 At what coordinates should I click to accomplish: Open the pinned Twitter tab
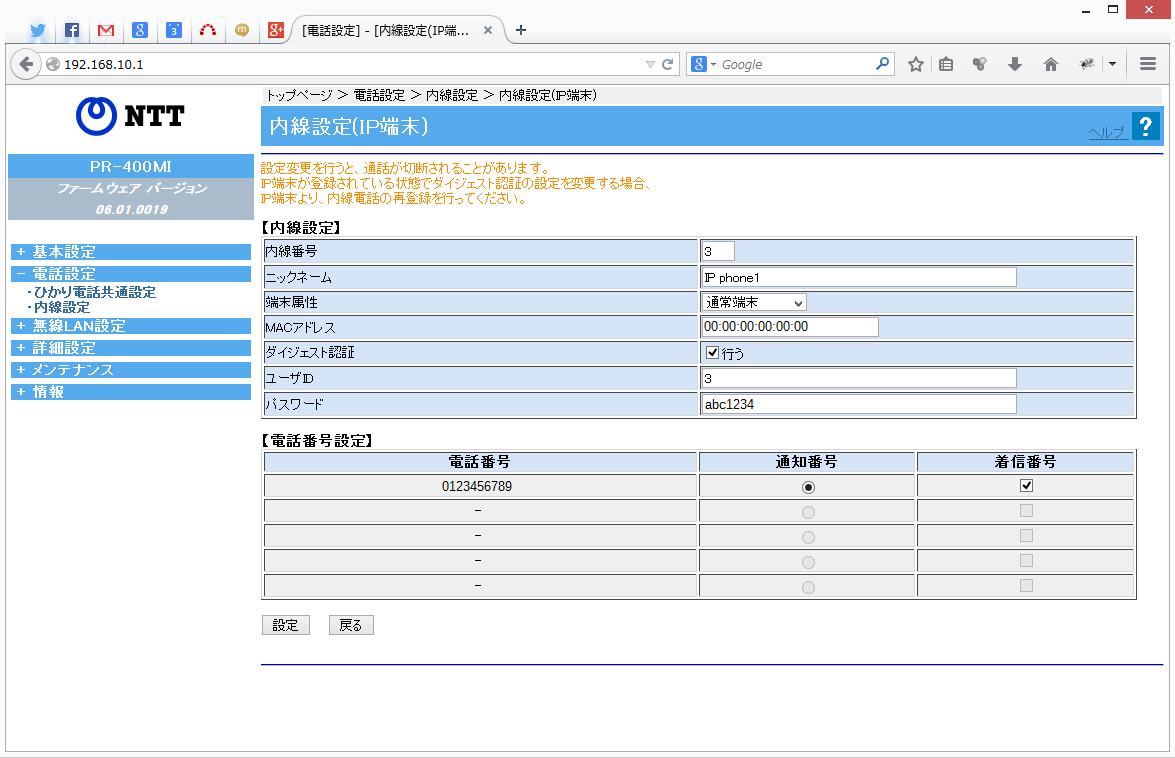coord(37,30)
